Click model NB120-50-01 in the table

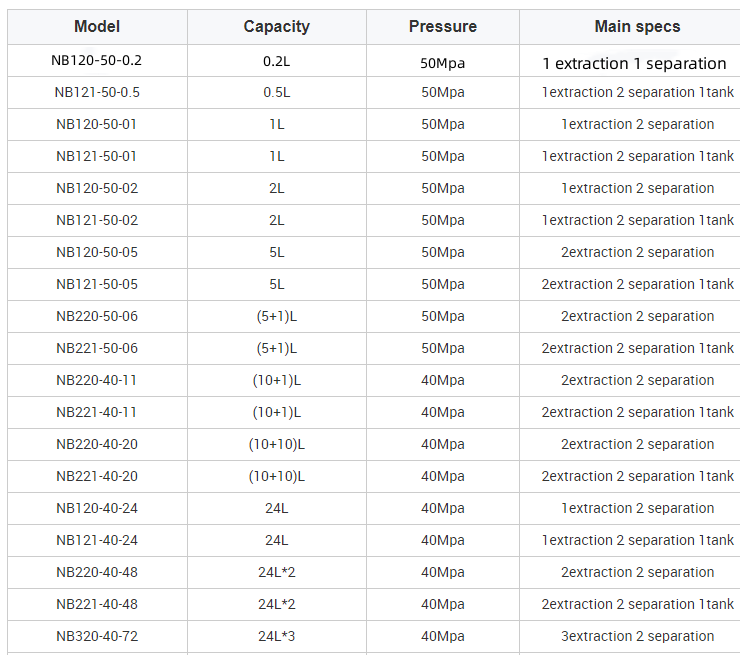pos(97,124)
